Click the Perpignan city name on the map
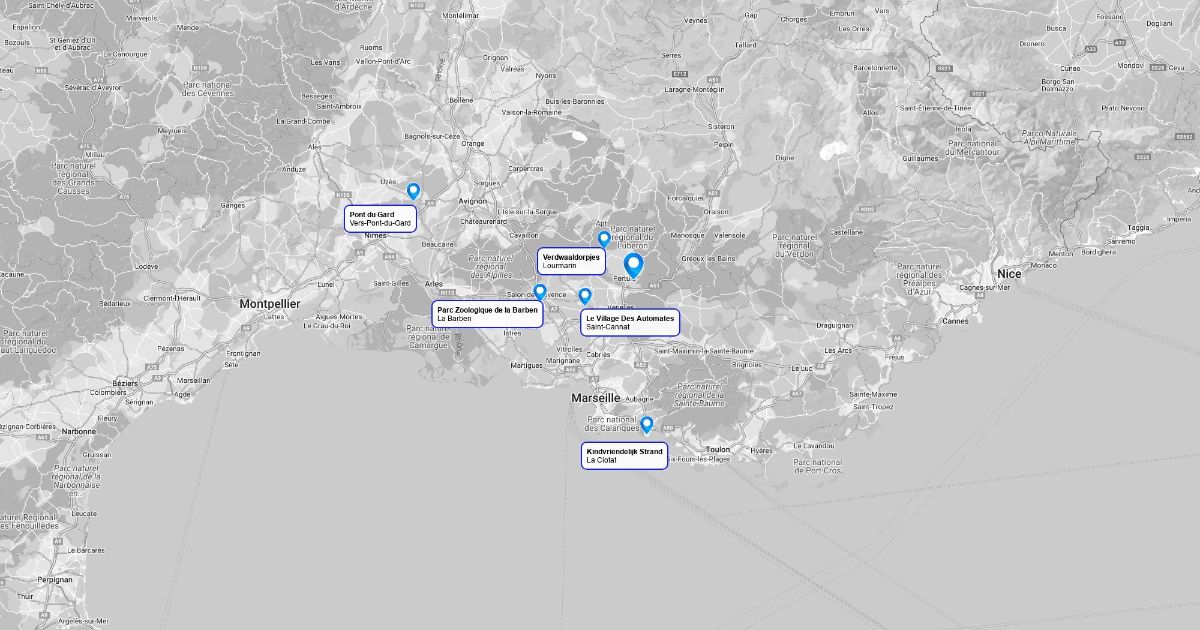1200x630 pixels. tap(54, 579)
